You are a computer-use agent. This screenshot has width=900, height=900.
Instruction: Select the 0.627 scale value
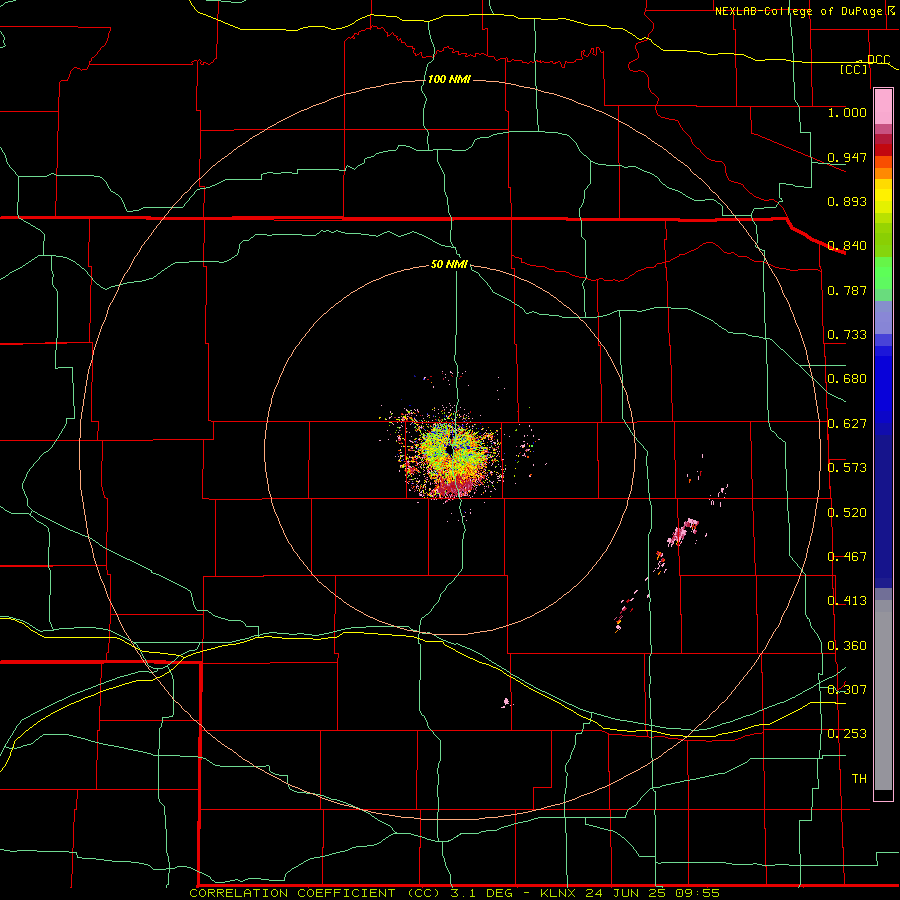click(847, 424)
